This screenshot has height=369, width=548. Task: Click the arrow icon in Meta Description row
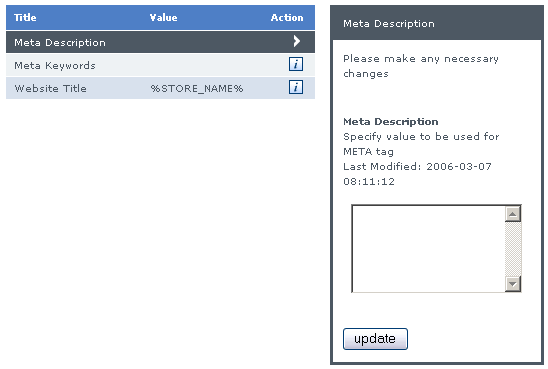(x=296, y=41)
